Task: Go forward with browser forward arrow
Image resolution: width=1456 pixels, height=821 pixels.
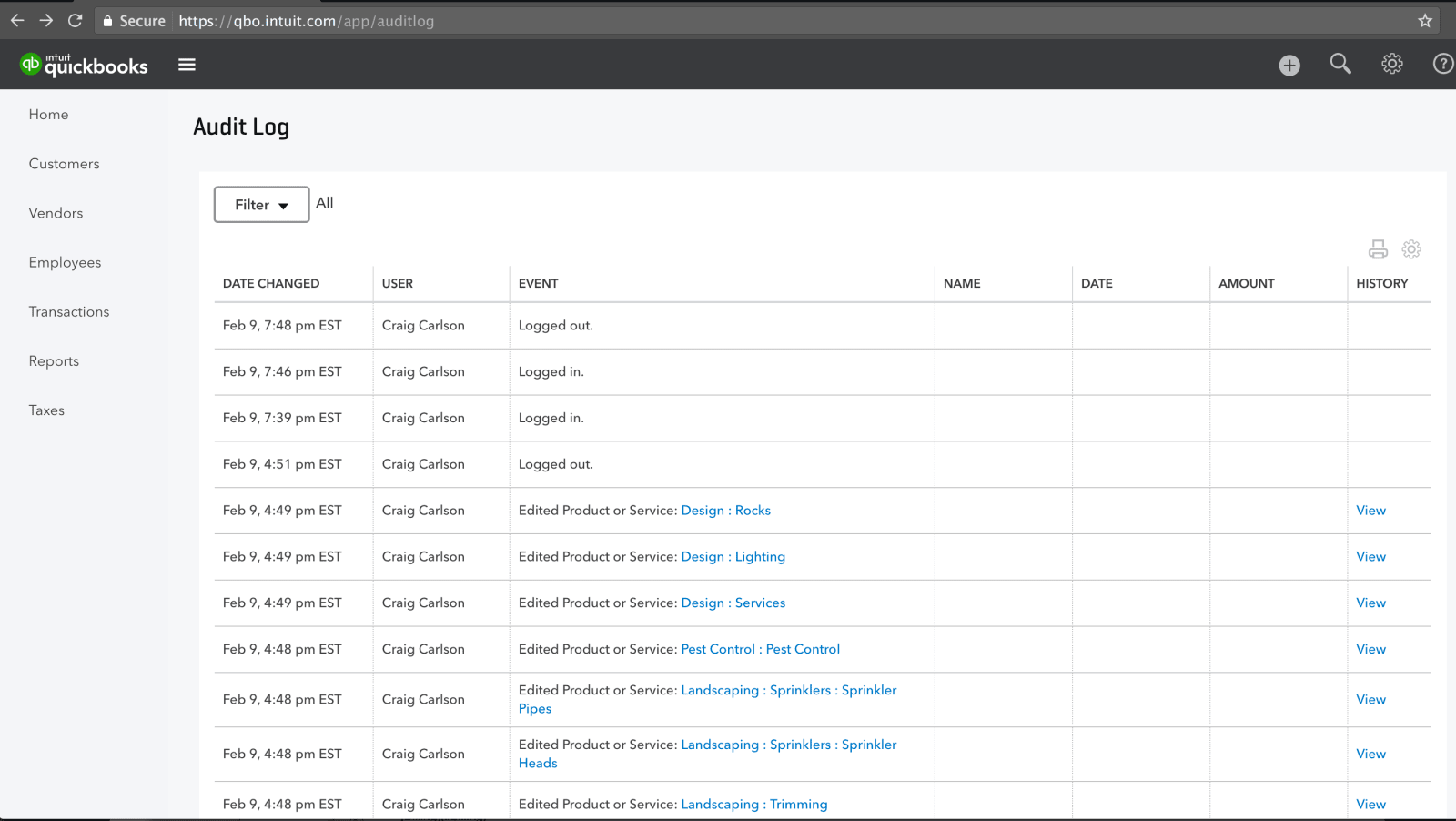Action: (x=46, y=20)
